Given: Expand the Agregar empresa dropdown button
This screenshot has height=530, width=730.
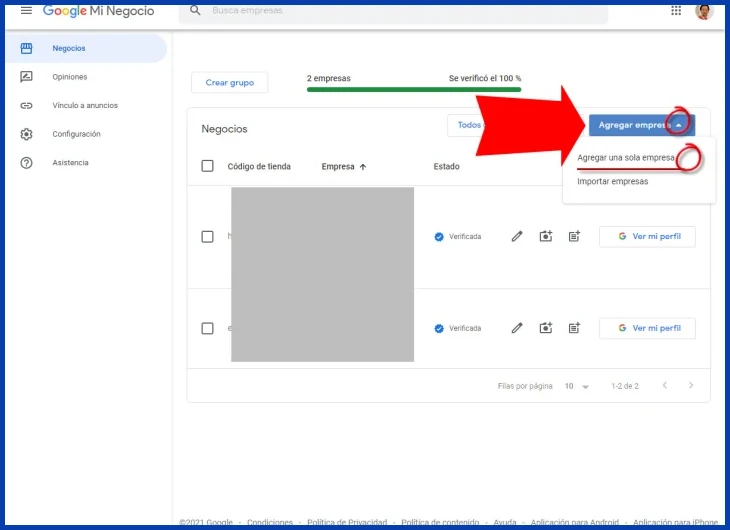Looking at the screenshot, I should 642,125.
